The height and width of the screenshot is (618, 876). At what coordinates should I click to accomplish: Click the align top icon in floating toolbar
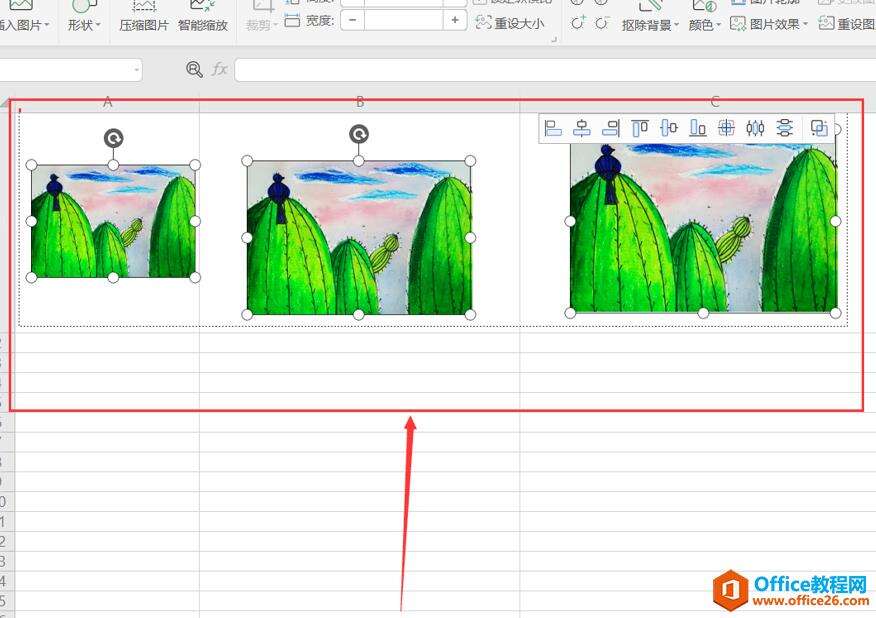(x=640, y=128)
